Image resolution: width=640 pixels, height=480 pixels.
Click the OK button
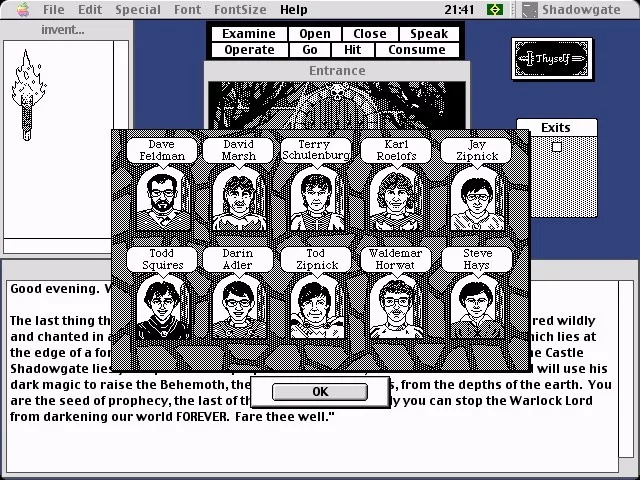click(x=320, y=392)
